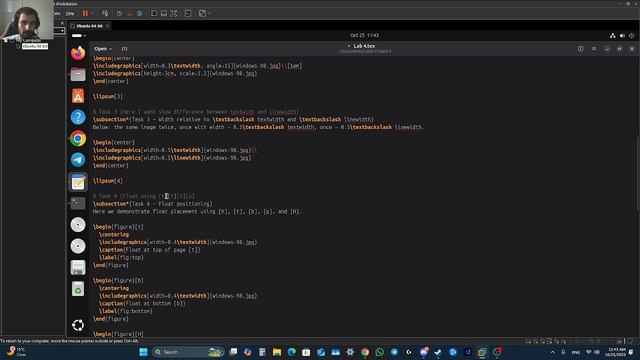Image resolution: width=640 pixels, height=360 pixels.
Task: Click the VMware pause virtual machine button
Action: [85, 13]
